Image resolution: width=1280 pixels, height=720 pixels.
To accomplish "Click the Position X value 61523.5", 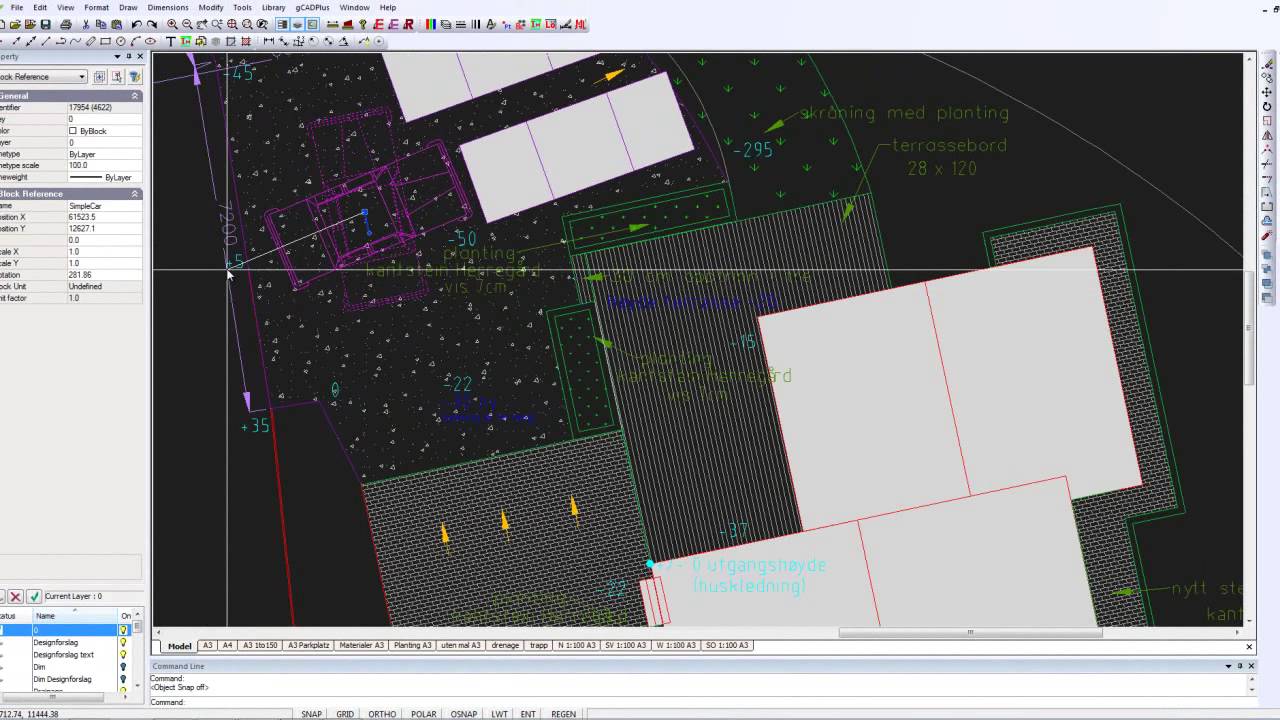I will (104, 216).
